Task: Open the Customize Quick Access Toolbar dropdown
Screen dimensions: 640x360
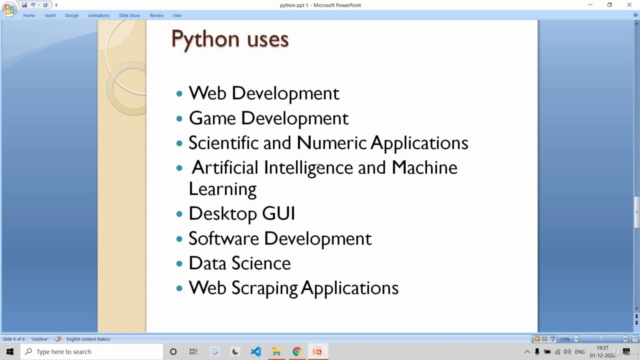Action: pyautogui.click(x=56, y=5)
